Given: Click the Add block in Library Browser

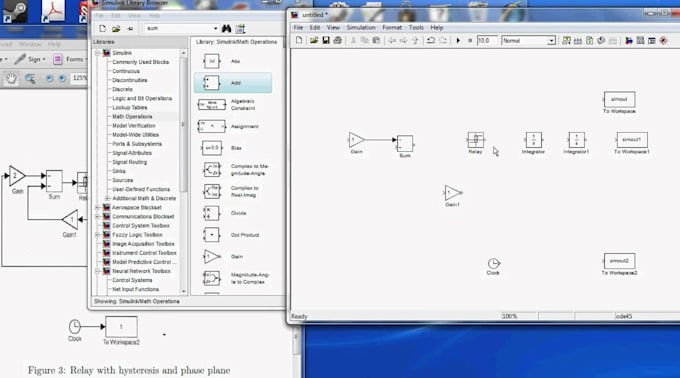Looking at the screenshot, I should [233, 83].
